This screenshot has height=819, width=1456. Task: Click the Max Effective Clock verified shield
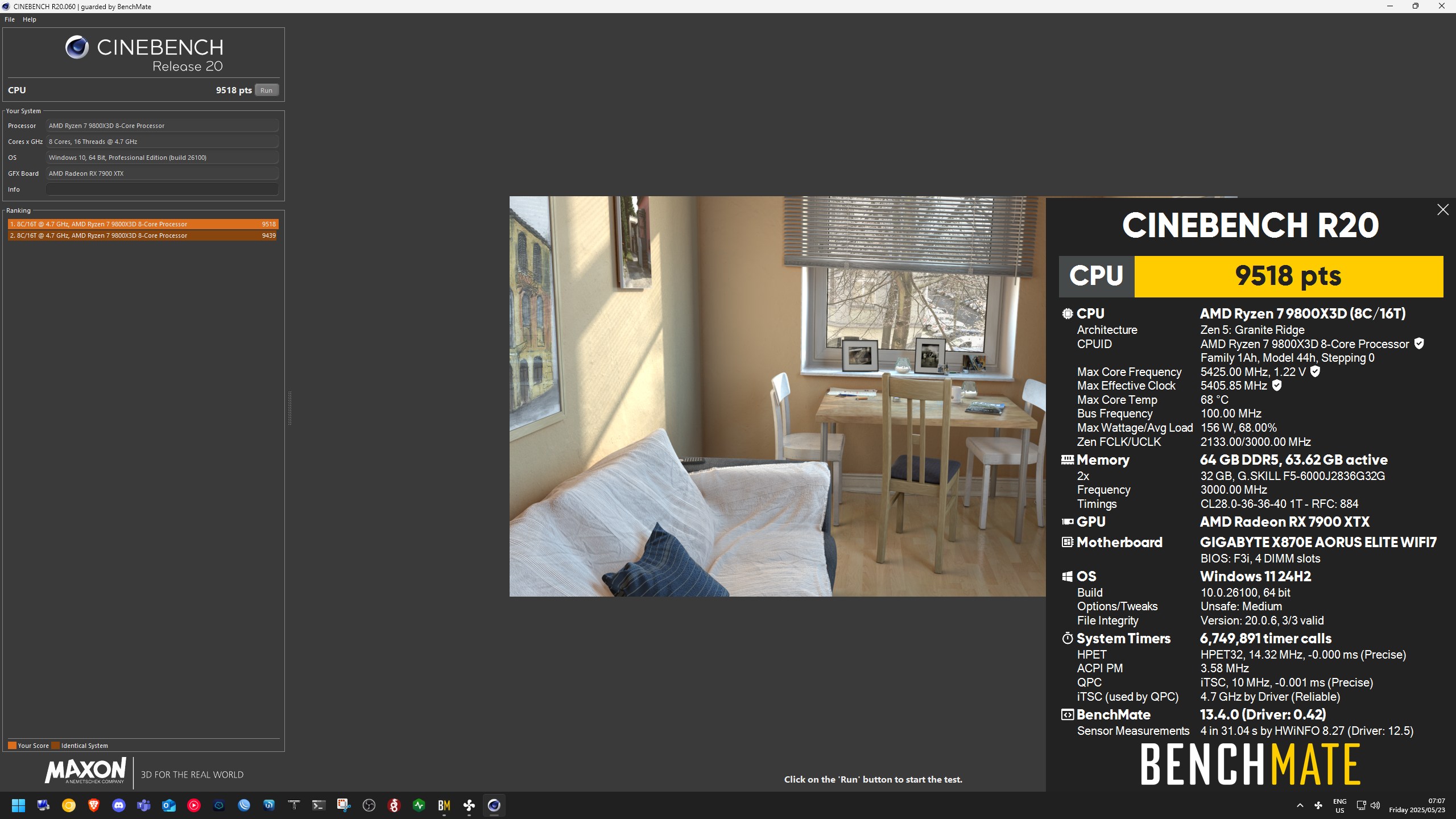(1277, 386)
